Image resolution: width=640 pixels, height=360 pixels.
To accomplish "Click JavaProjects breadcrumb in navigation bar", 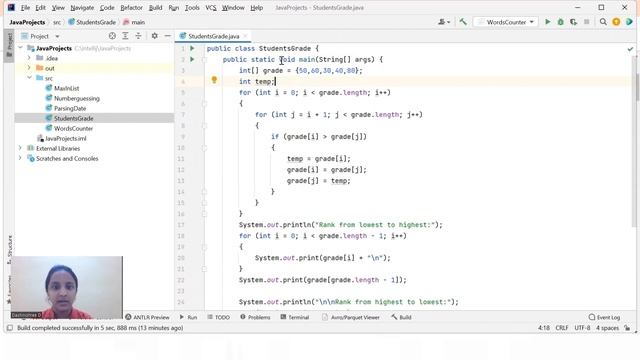I will pos(27,22).
